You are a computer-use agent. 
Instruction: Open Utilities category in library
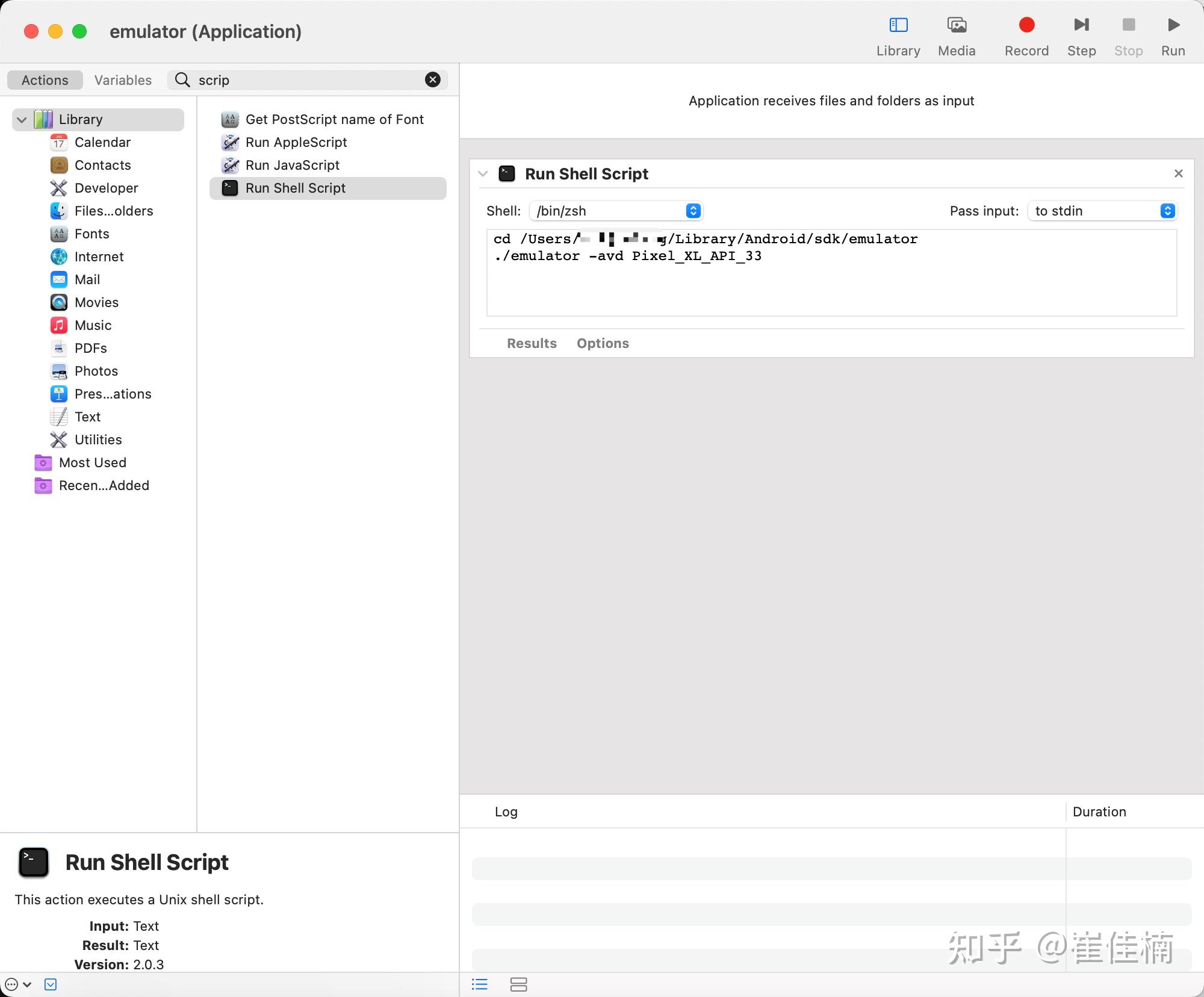tap(98, 440)
